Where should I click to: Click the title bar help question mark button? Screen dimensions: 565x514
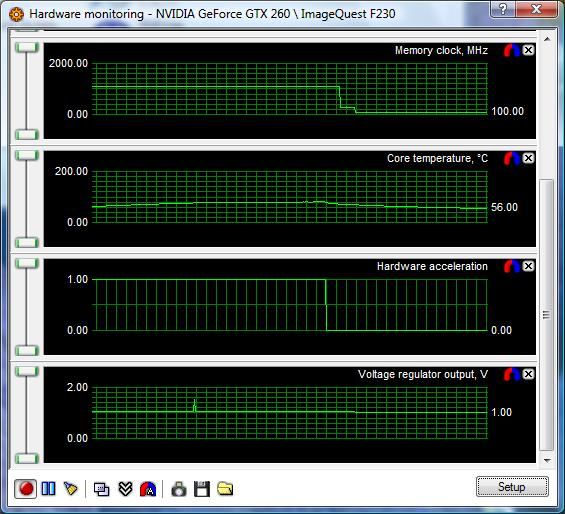(503, 9)
